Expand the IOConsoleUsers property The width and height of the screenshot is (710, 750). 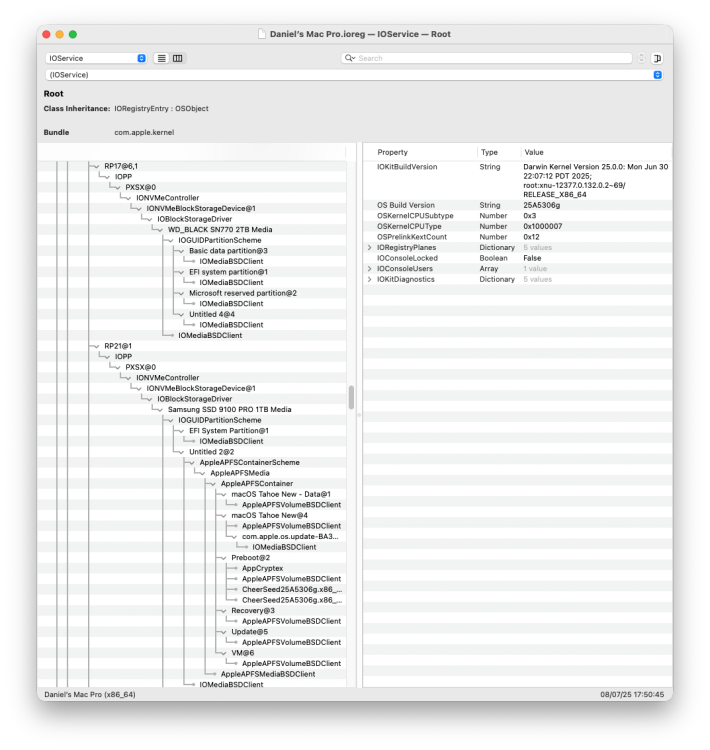tap(369, 269)
